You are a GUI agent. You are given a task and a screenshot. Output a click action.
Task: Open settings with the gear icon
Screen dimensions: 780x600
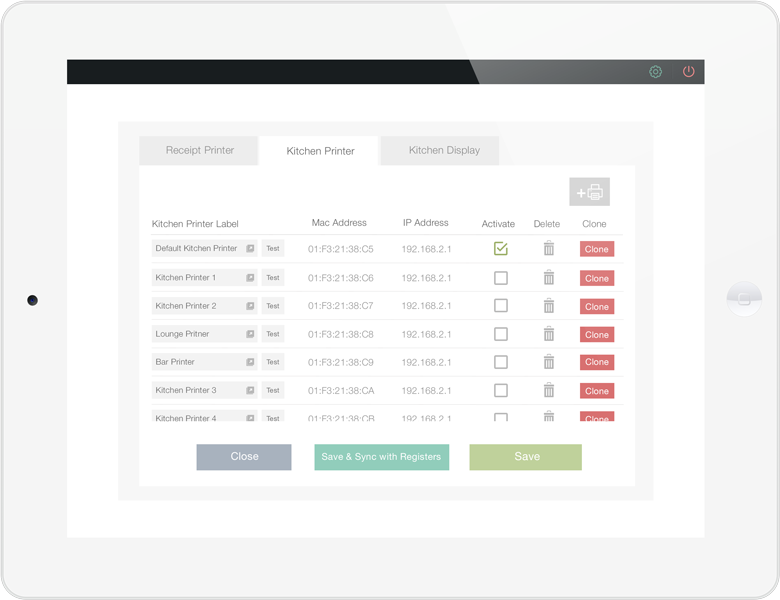656,72
